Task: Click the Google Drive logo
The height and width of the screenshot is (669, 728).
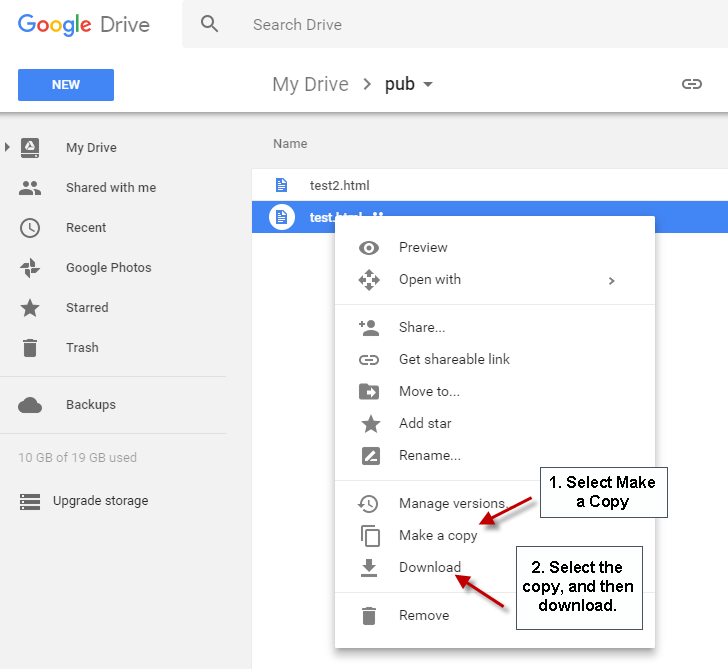Action: point(84,25)
